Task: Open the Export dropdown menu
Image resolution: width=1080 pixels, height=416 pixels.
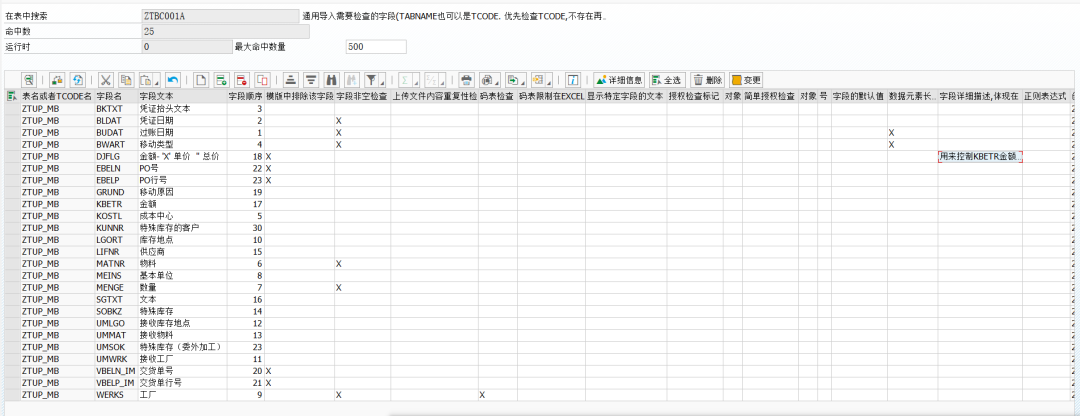Action: tap(515, 79)
